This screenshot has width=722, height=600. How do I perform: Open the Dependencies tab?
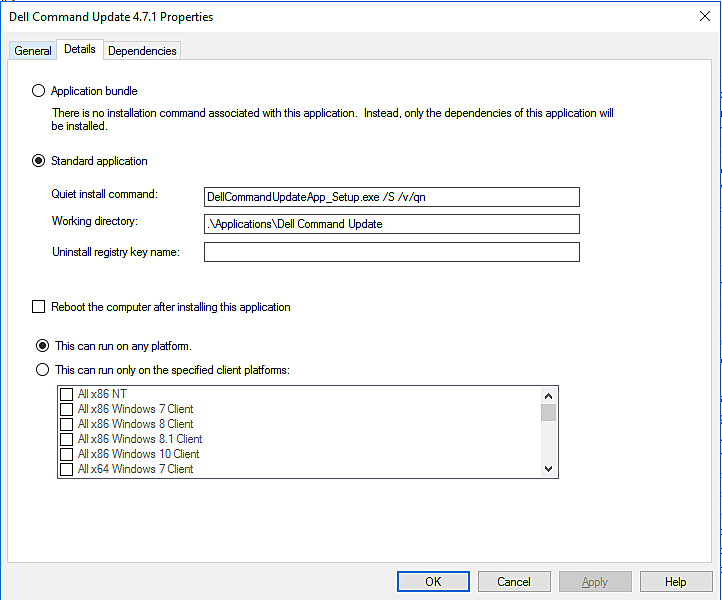[142, 51]
